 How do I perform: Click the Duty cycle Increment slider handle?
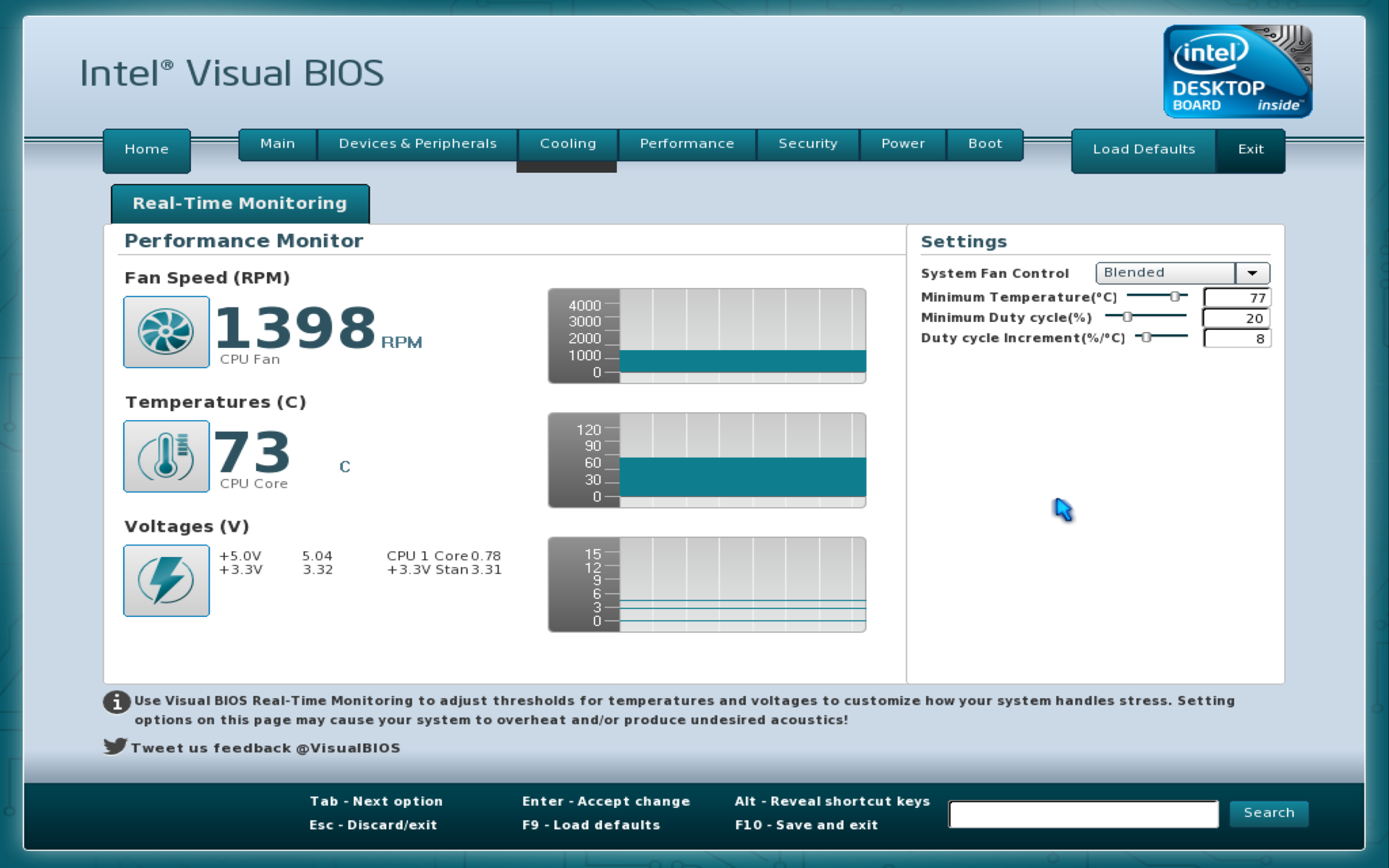[1146, 337]
